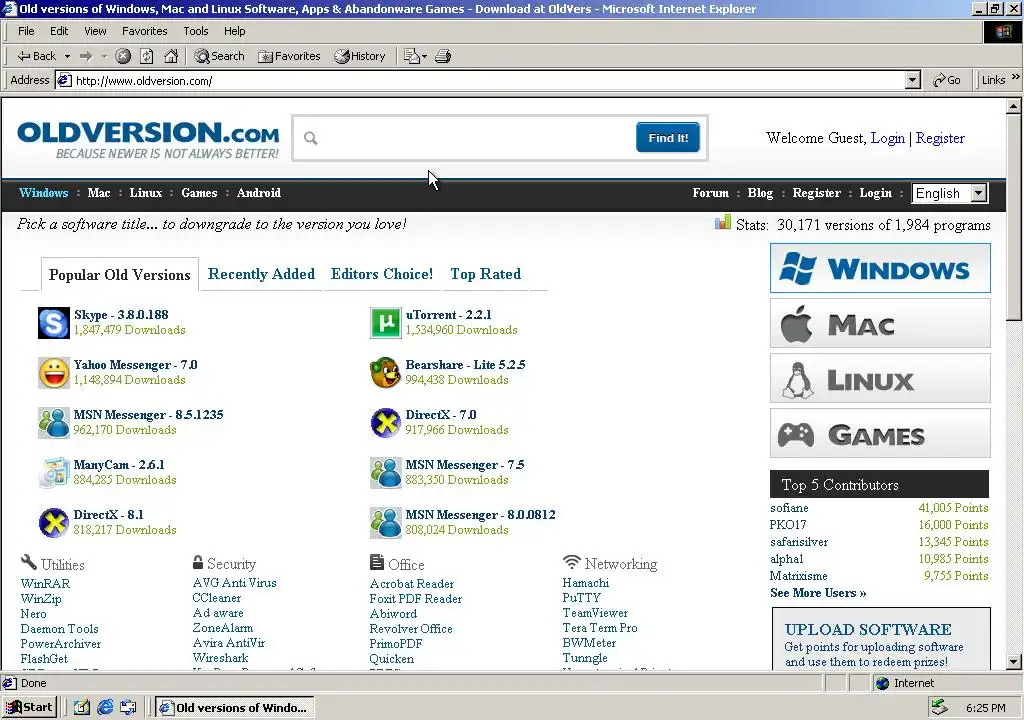Open the Blog nav link
The image size is (1024, 720).
click(760, 193)
